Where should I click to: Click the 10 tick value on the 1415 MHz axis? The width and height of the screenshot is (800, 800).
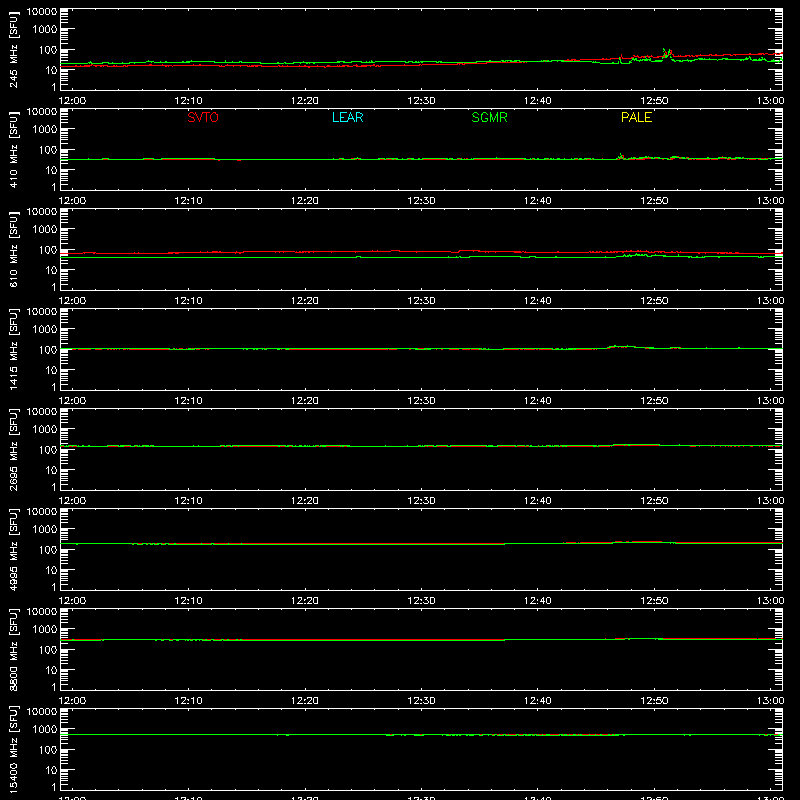(x=51, y=370)
